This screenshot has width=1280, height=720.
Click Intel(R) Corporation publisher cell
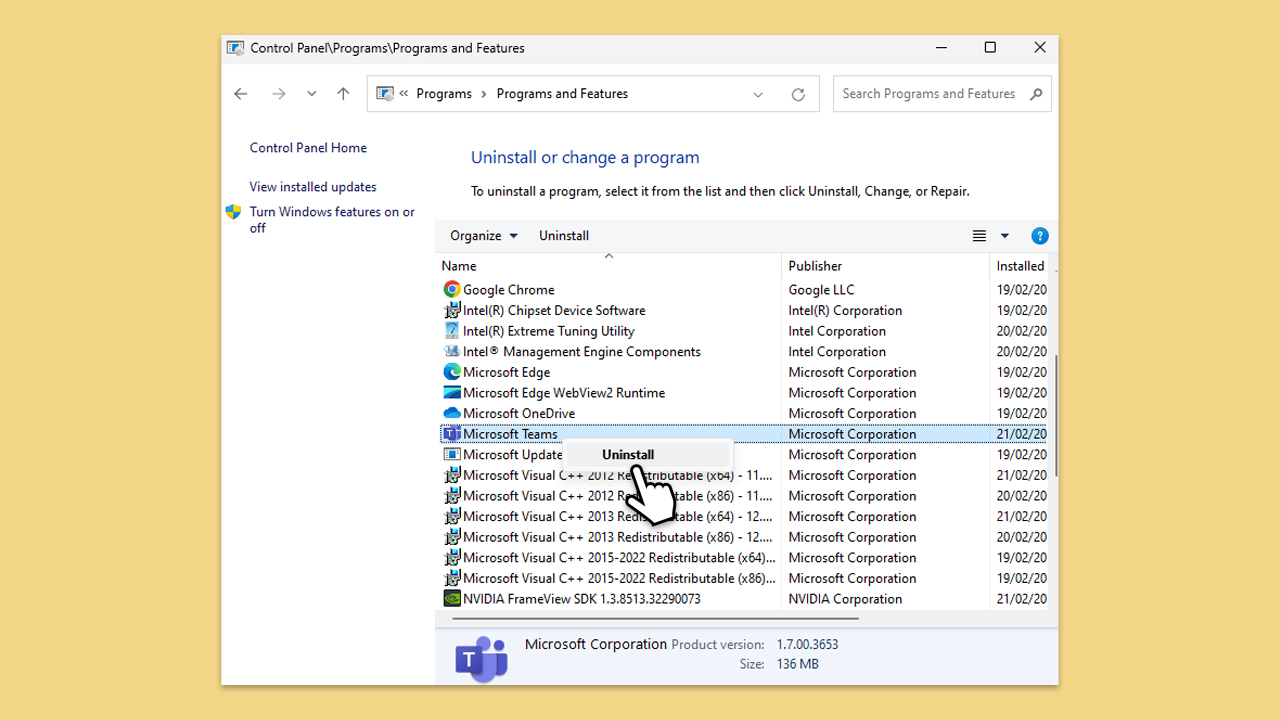[x=845, y=310]
